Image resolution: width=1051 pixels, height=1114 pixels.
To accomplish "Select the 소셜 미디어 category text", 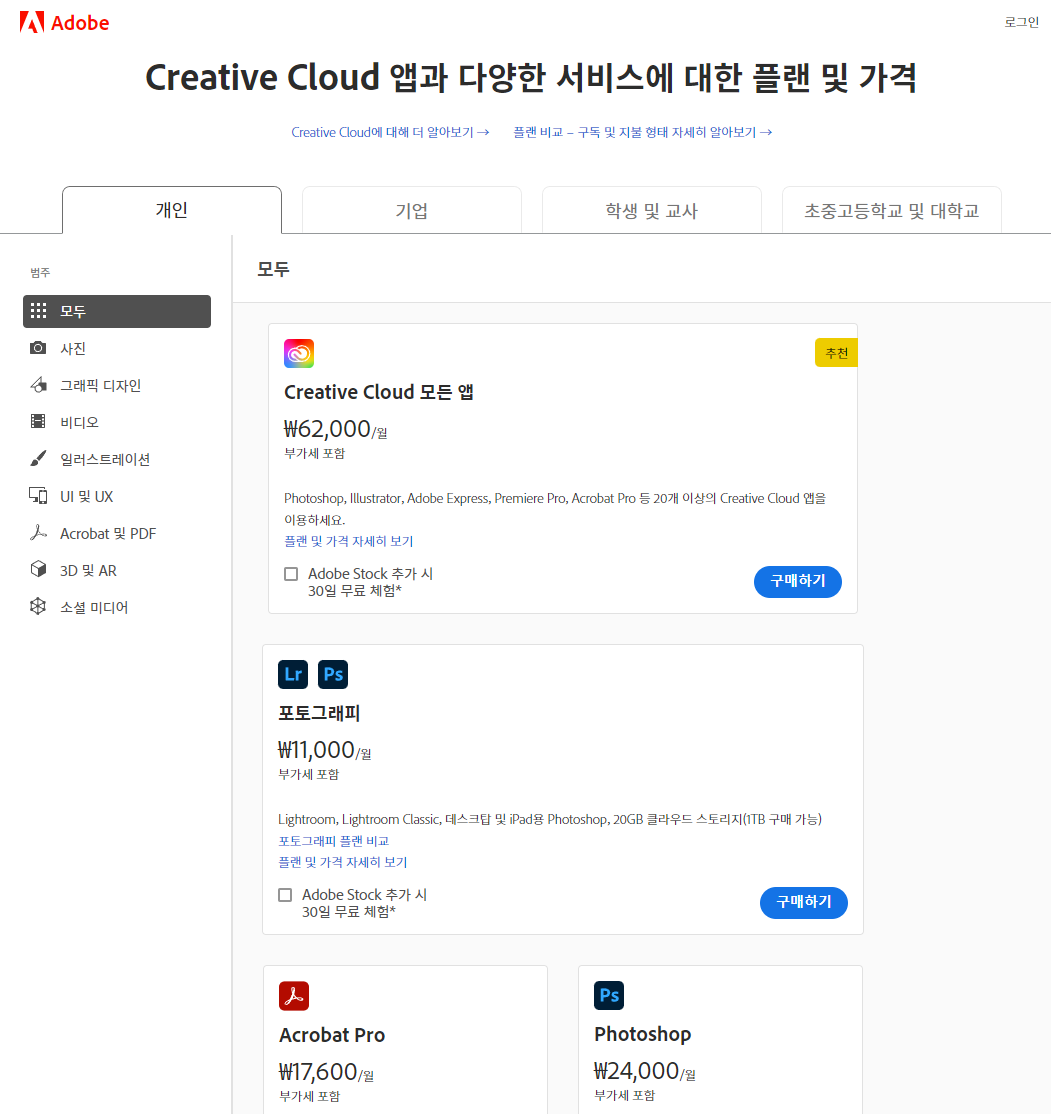I will tap(95, 607).
